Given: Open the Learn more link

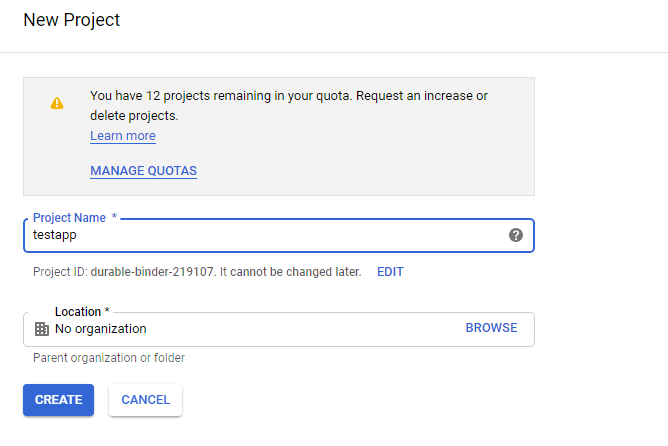Looking at the screenshot, I should pyautogui.click(x=123, y=136).
